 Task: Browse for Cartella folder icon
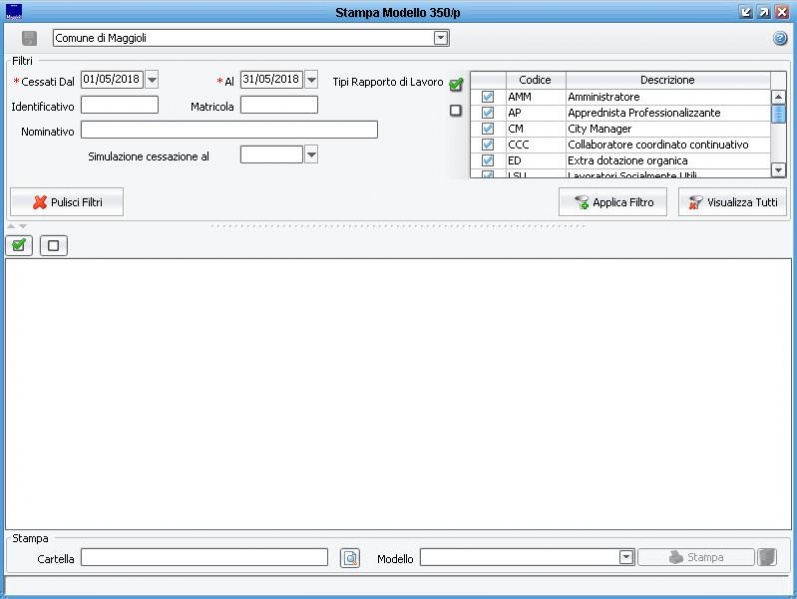pyautogui.click(x=350, y=558)
